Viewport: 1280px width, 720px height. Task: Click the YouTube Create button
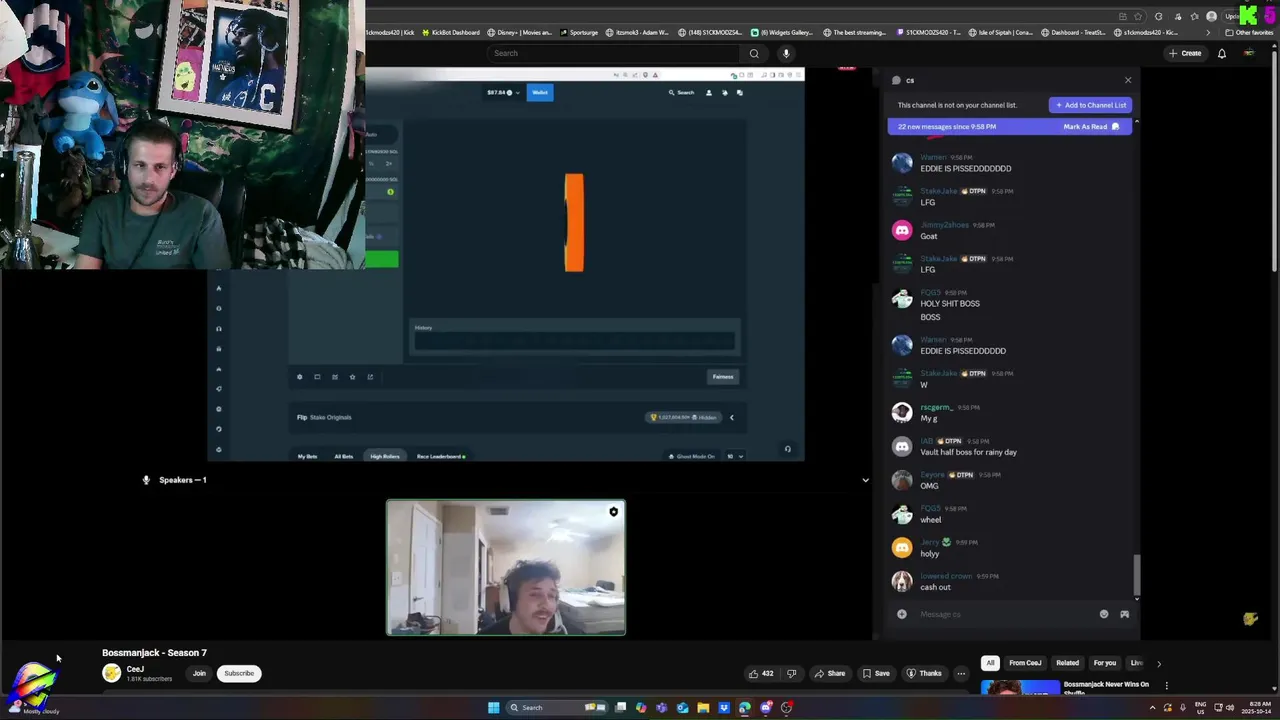(x=1185, y=53)
